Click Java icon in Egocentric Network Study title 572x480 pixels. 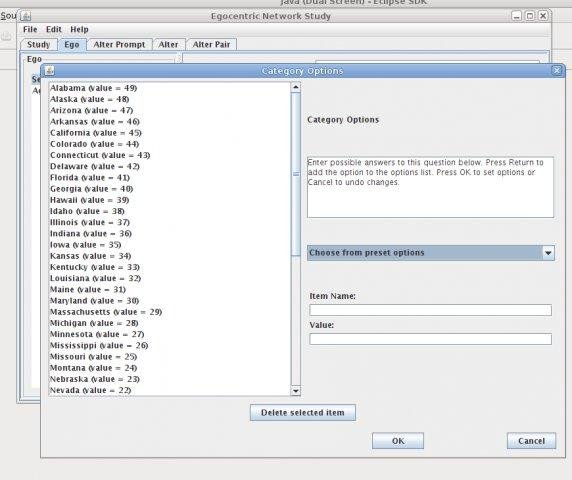pyautogui.click(x=26, y=16)
